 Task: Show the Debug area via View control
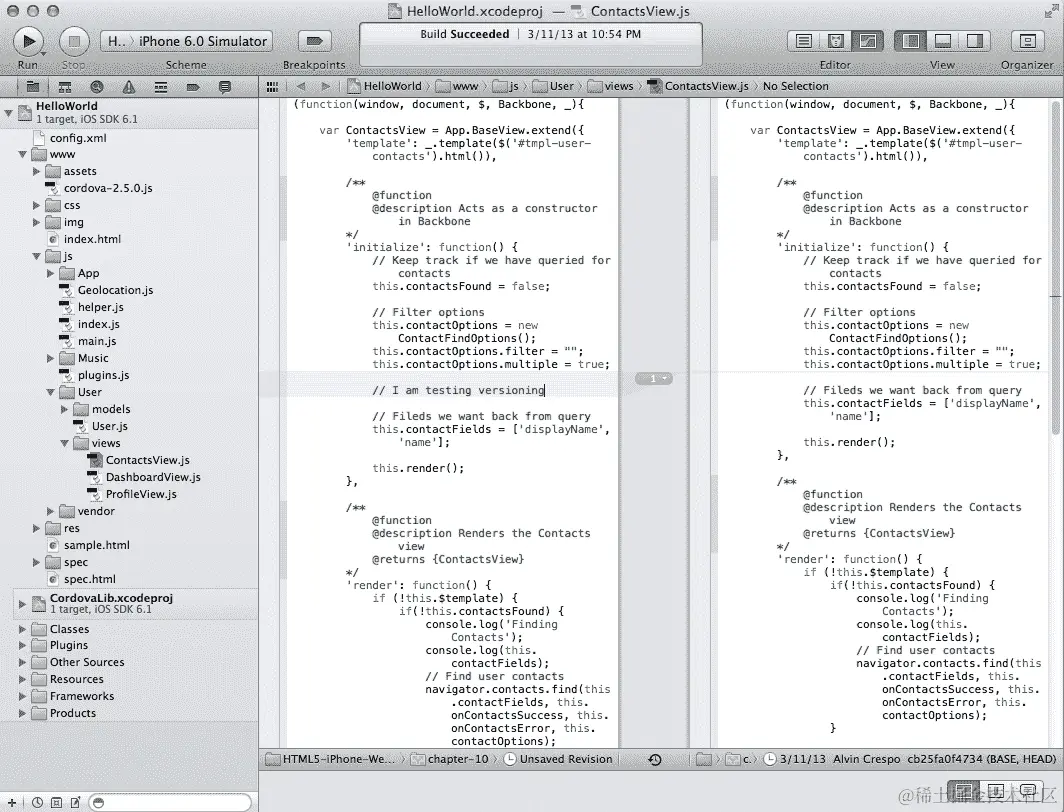coord(944,42)
